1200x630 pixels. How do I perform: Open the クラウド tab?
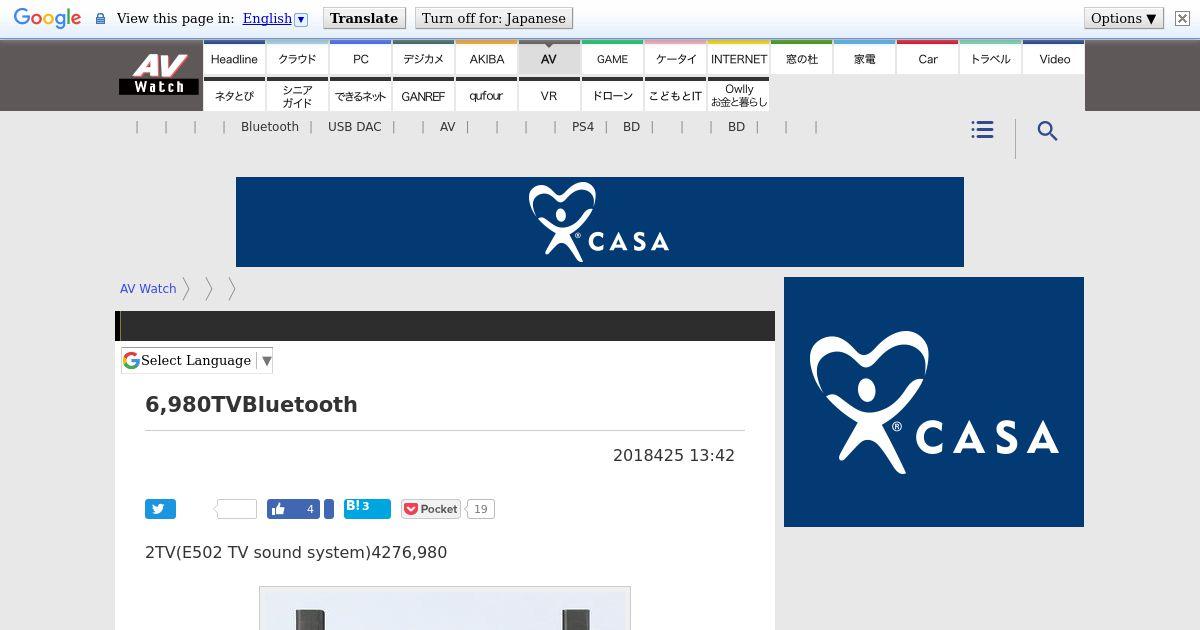click(x=297, y=59)
